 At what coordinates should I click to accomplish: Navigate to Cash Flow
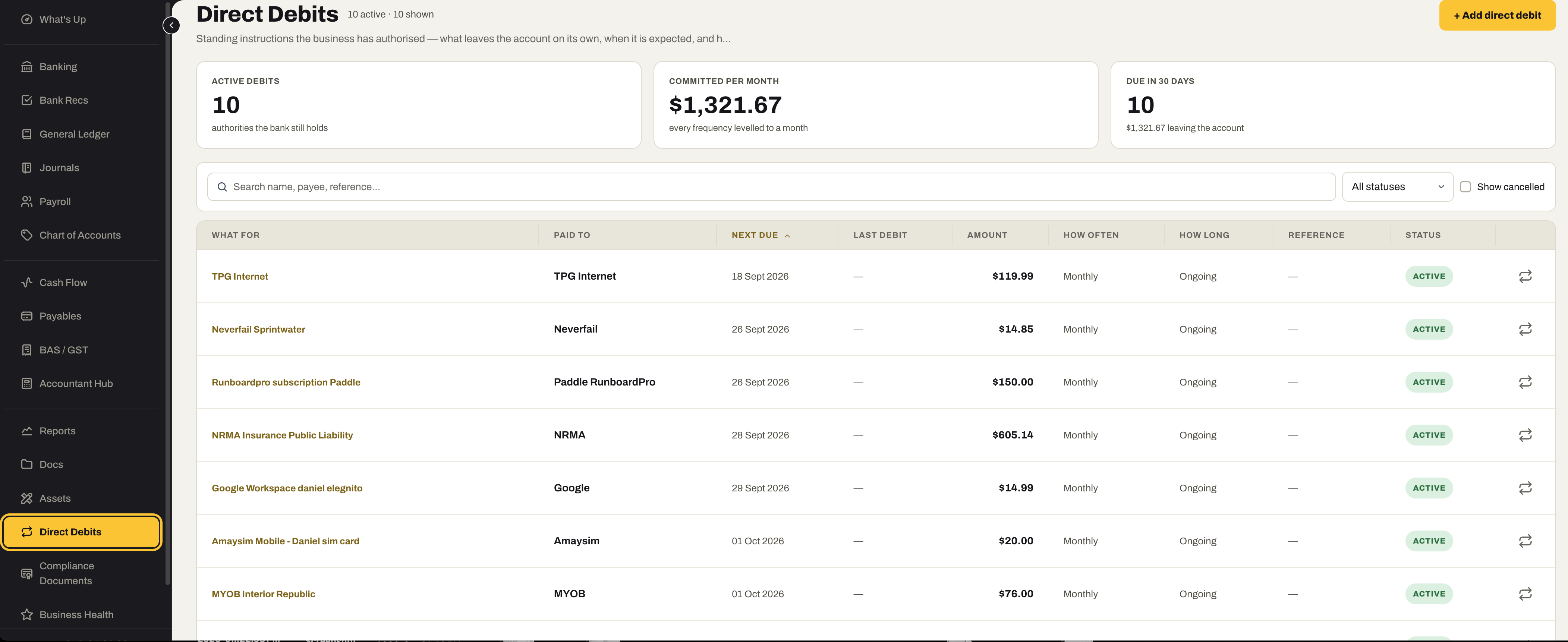point(81,282)
